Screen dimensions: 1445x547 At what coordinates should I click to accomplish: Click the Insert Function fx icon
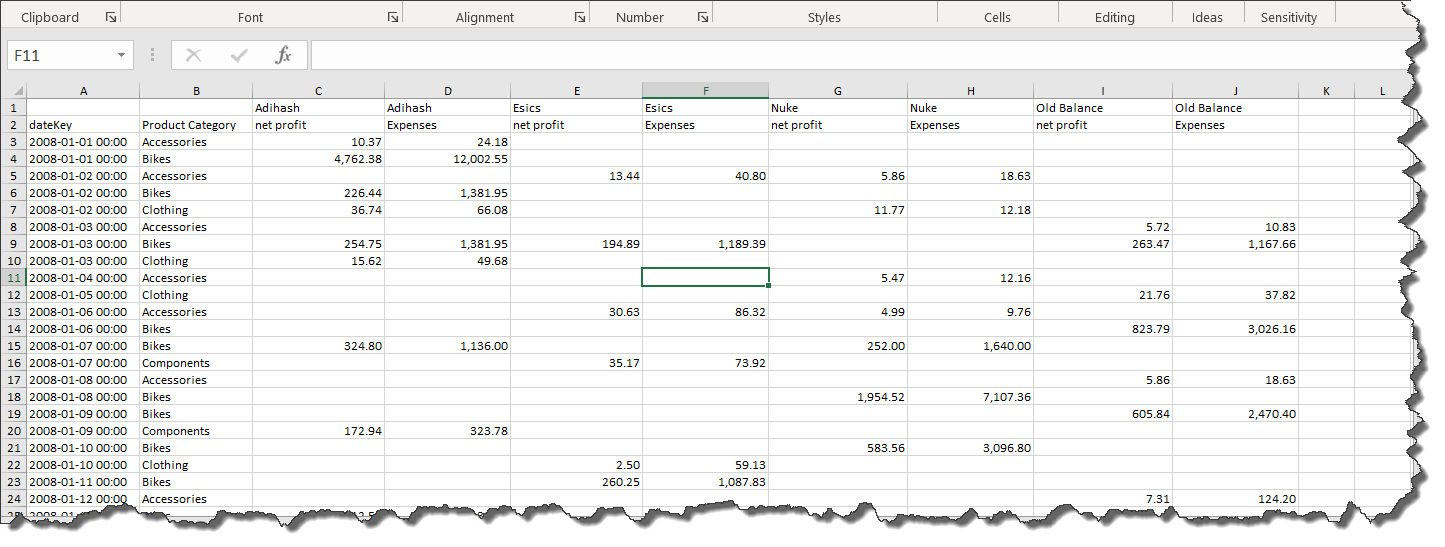(283, 56)
